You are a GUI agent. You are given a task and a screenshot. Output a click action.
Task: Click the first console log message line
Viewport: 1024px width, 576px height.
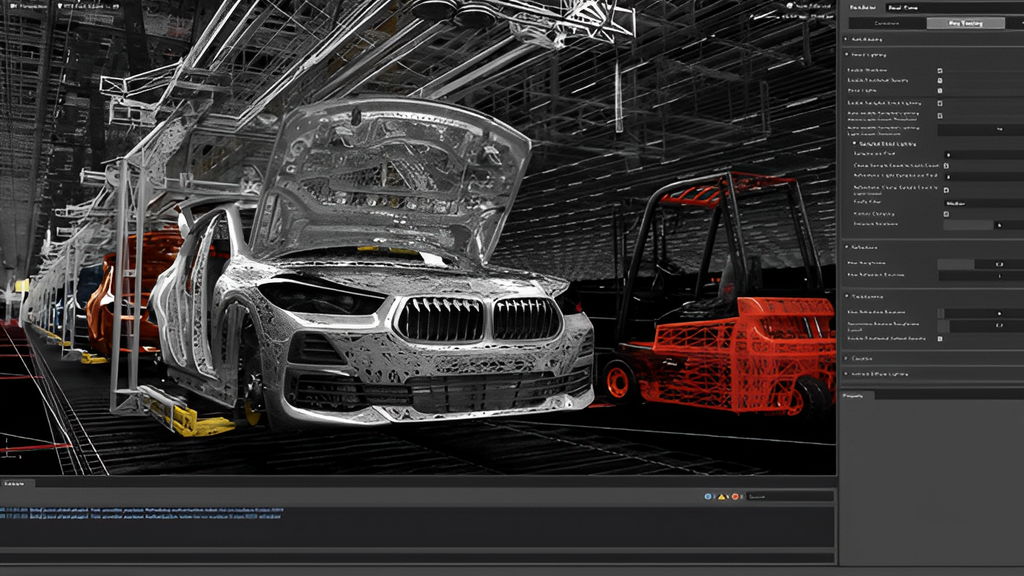[x=142, y=510]
